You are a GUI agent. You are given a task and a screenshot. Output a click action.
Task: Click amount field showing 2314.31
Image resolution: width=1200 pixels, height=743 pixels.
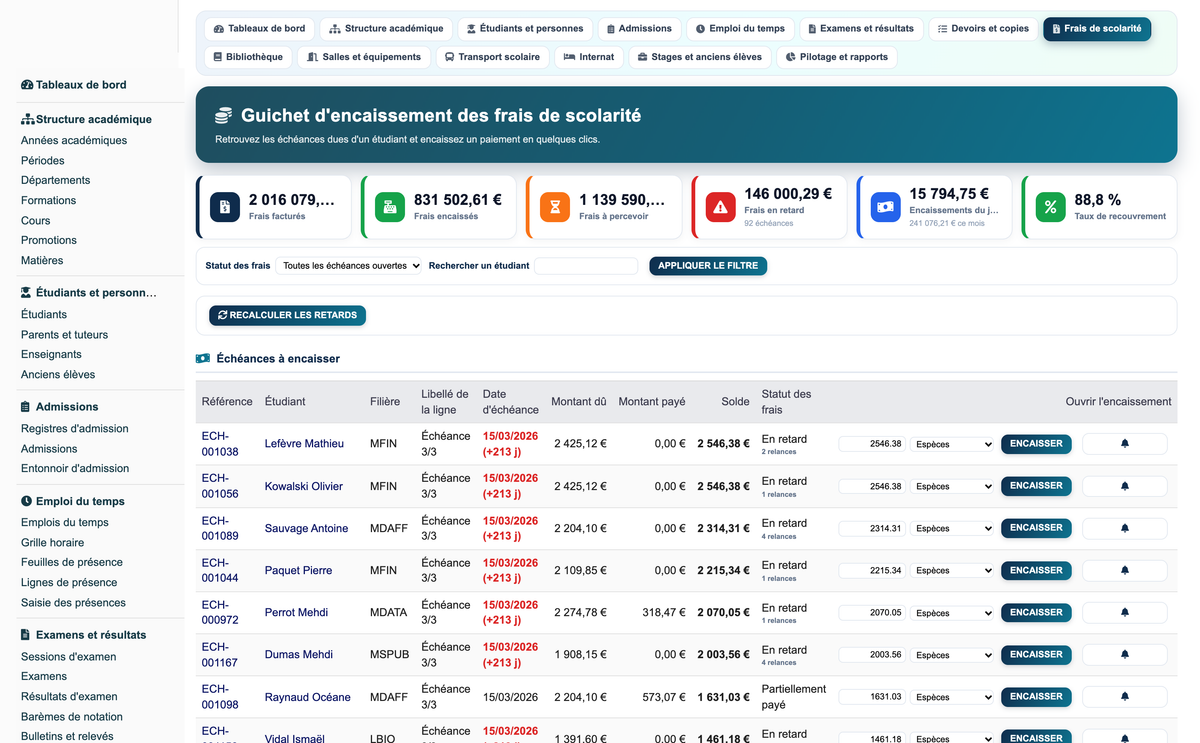(872, 528)
